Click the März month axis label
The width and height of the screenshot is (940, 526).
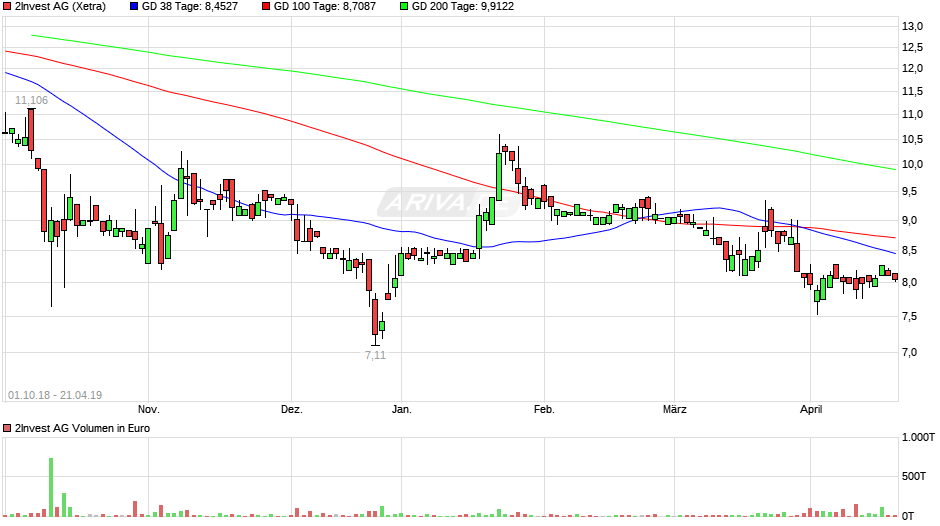674,409
